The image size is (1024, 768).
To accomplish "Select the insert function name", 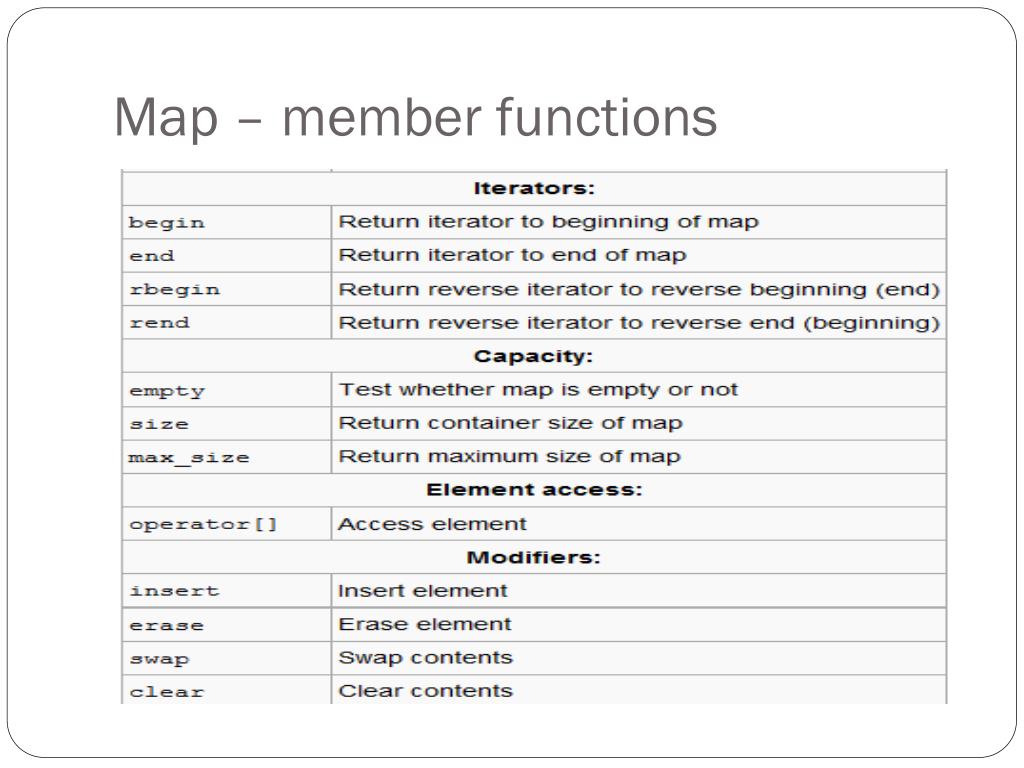I will pyautogui.click(x=174, y=591).
